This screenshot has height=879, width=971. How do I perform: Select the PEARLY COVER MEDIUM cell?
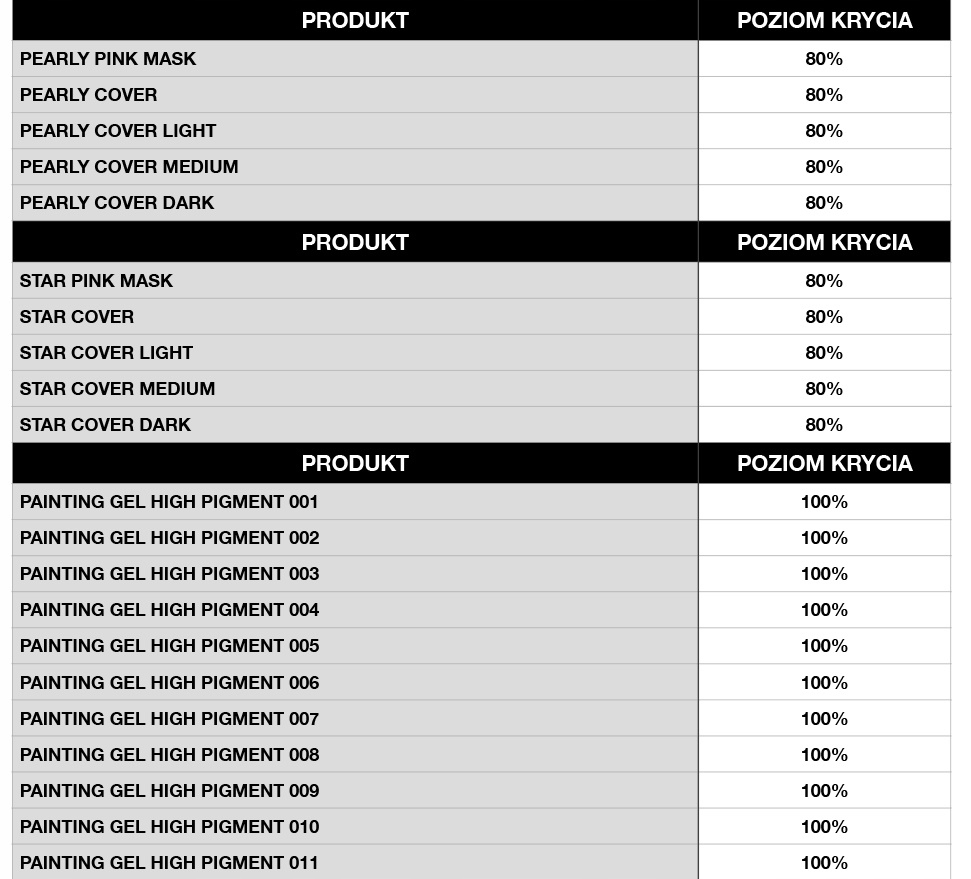(129, 167)
